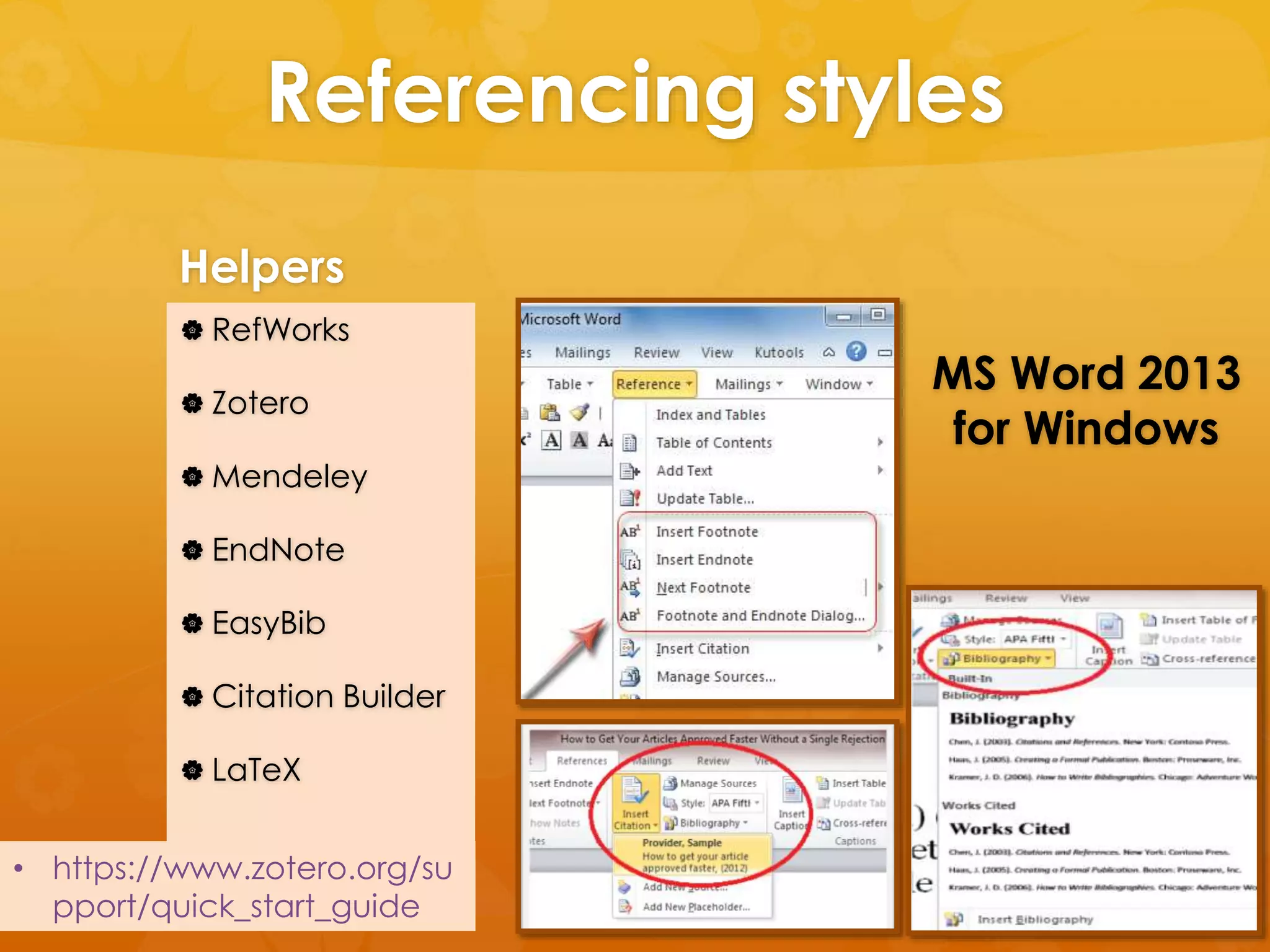1270x952 pixels.
Task: Switch to View tab in top Word window
Action: [717, 352]
